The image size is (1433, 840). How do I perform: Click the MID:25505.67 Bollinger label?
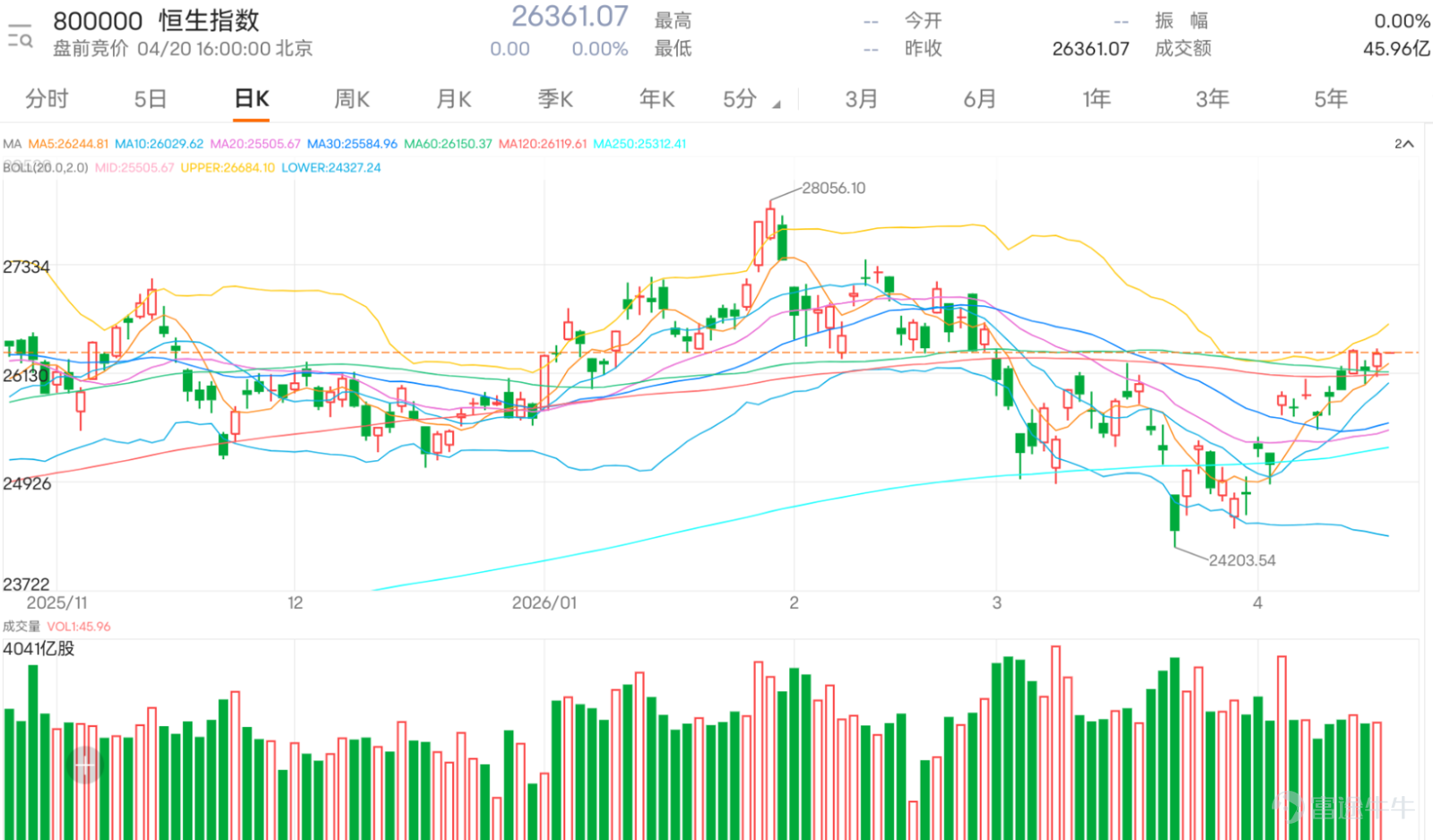coord(134,167)
